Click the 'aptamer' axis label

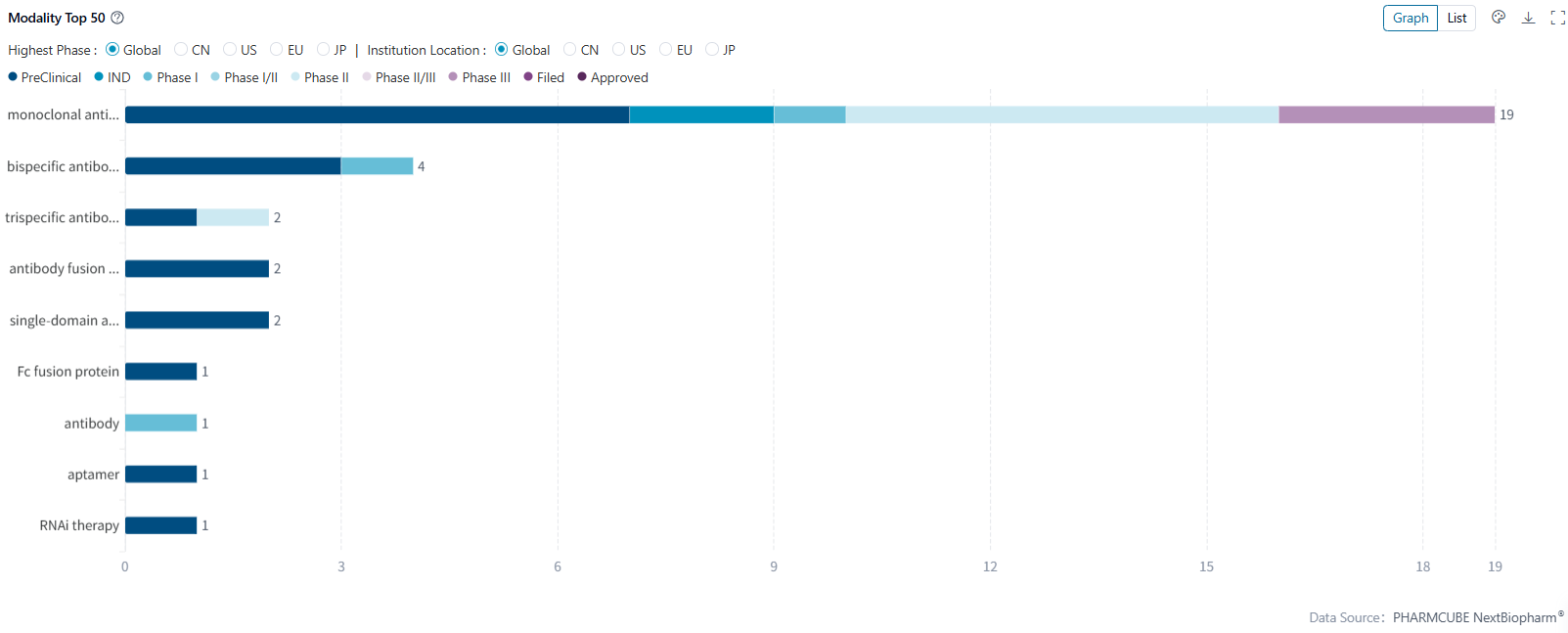coord(94,475)
